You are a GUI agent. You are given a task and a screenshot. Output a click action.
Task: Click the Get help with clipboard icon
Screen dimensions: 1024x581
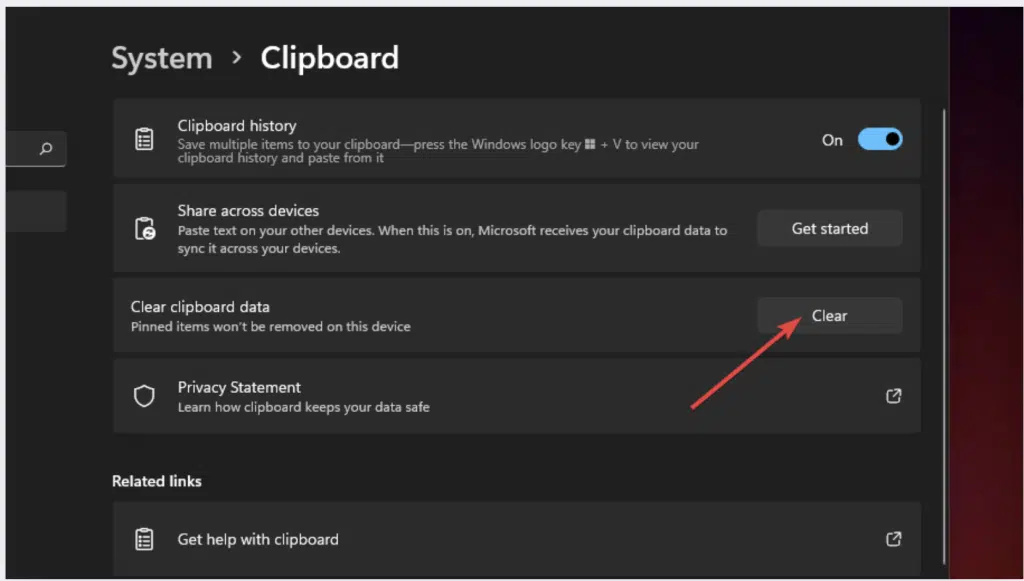point(144,539)
